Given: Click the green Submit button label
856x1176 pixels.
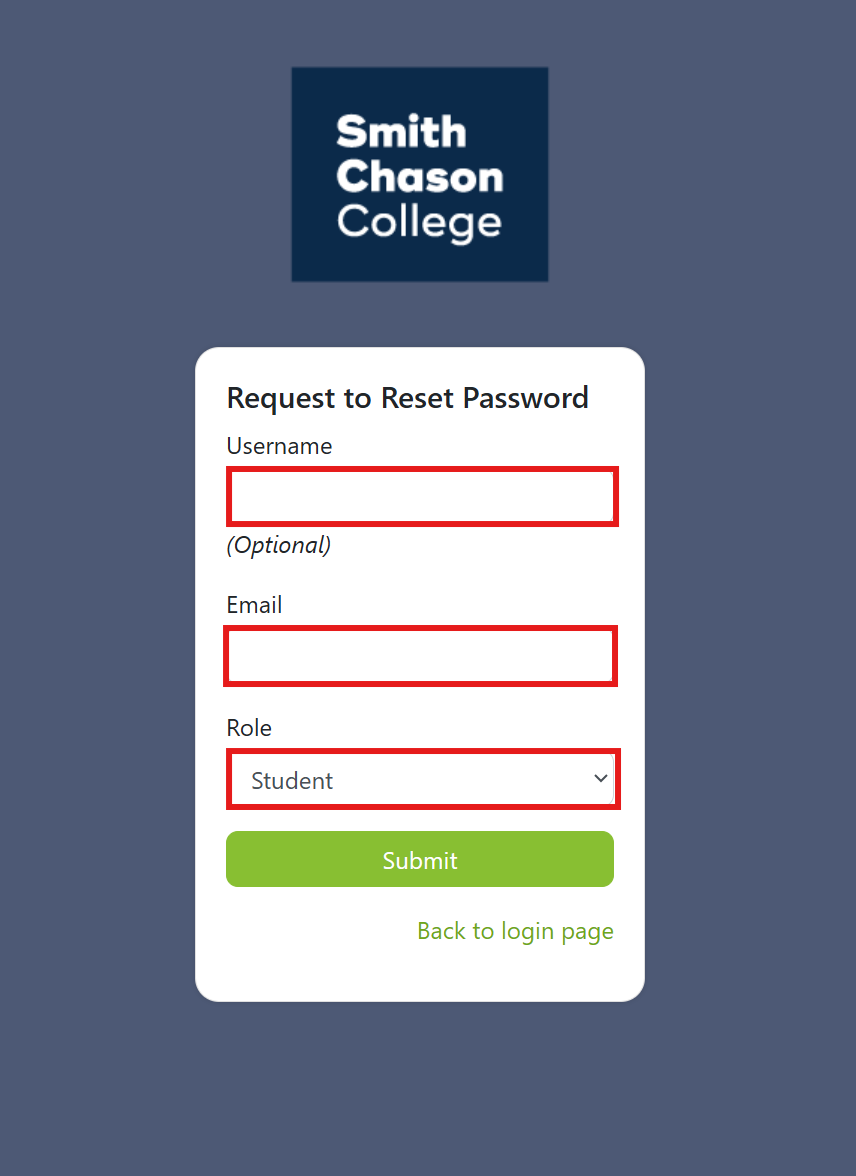Looking at the screenshot, I should (x=419, y=860).
